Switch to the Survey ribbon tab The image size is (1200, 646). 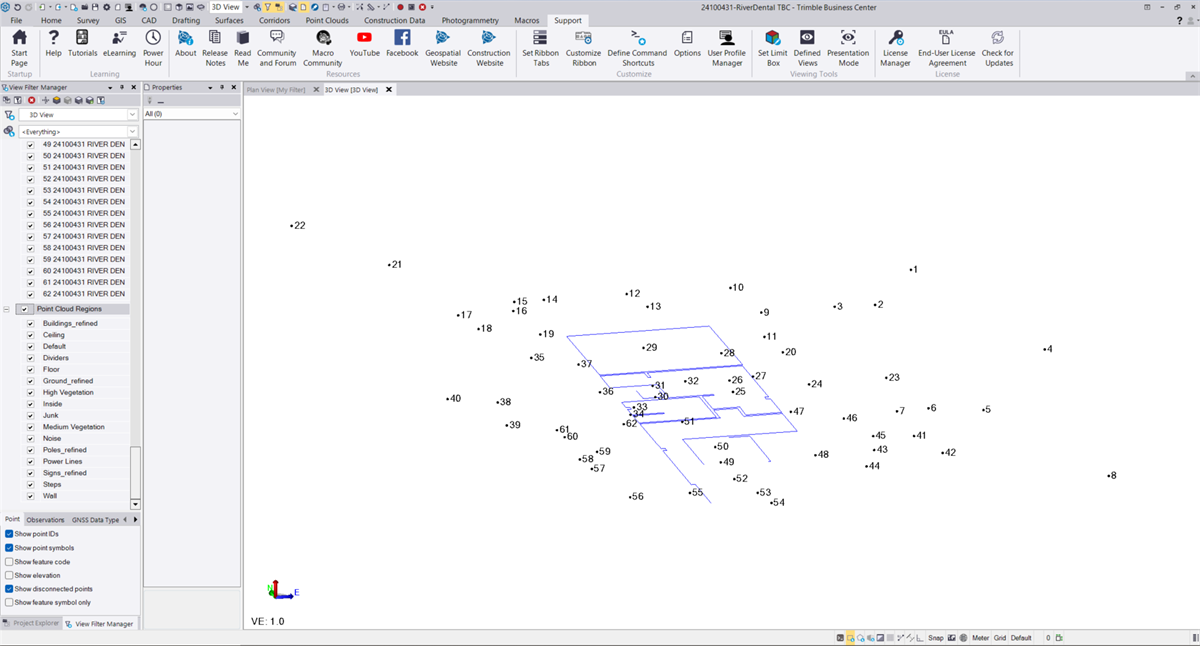88,20
